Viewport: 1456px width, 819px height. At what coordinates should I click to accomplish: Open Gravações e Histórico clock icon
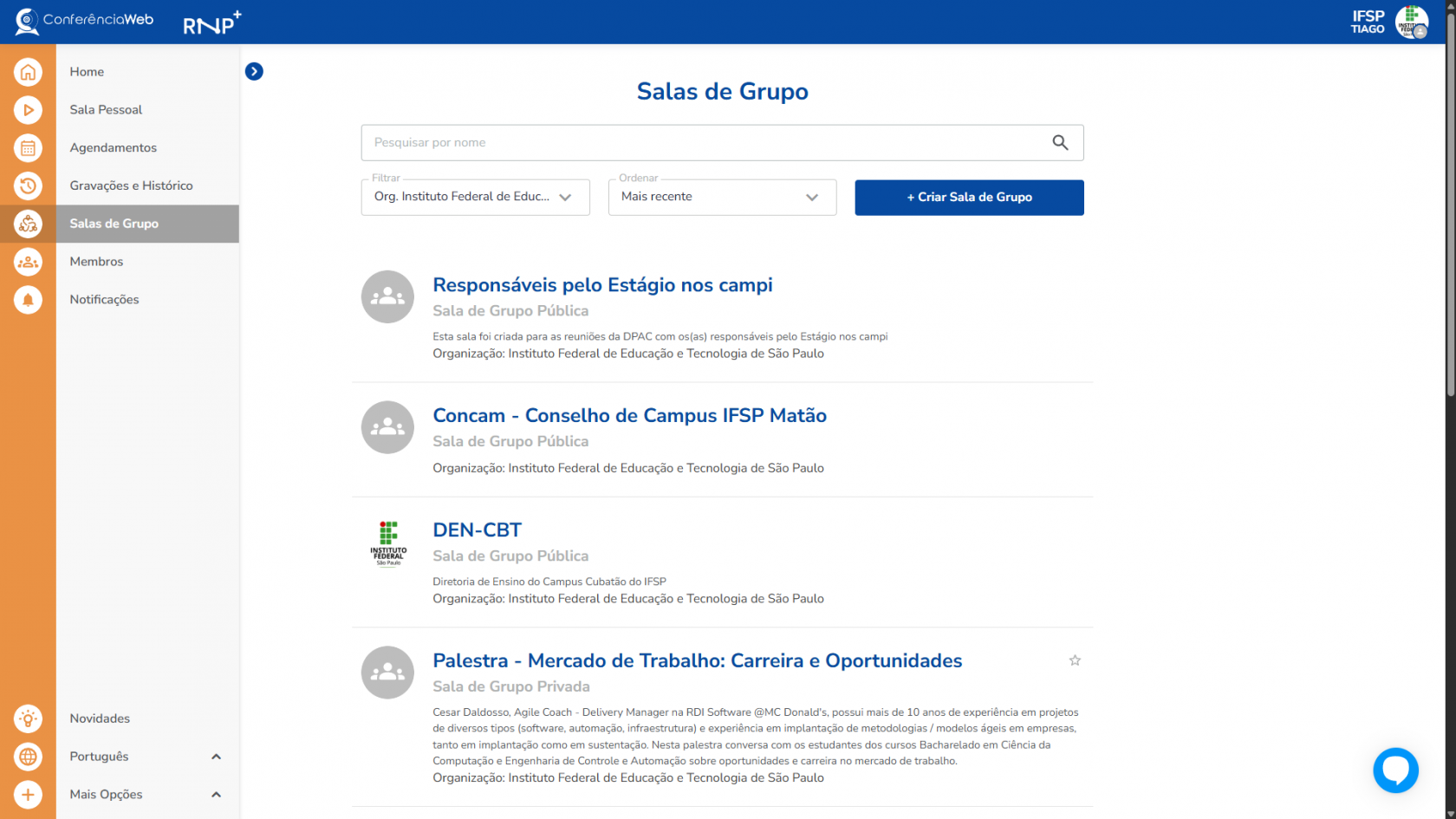(x=28, y=185)
